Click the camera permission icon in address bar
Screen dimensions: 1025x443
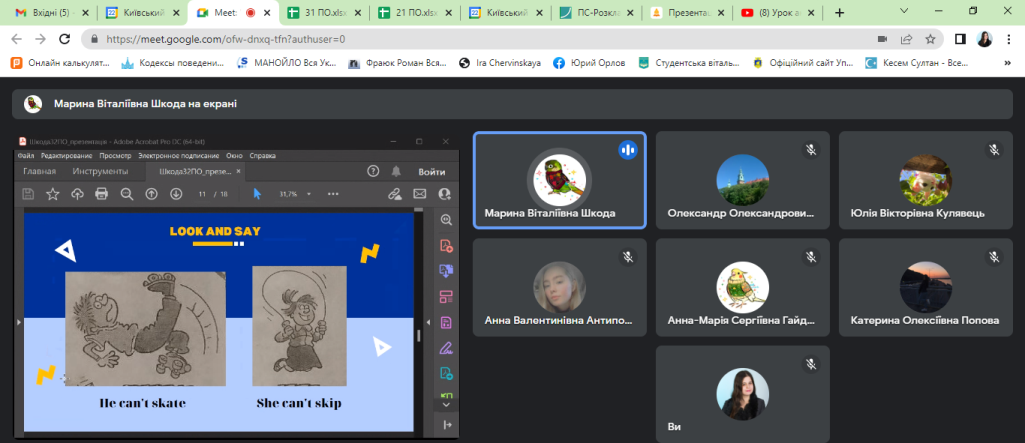pos(882,39)
